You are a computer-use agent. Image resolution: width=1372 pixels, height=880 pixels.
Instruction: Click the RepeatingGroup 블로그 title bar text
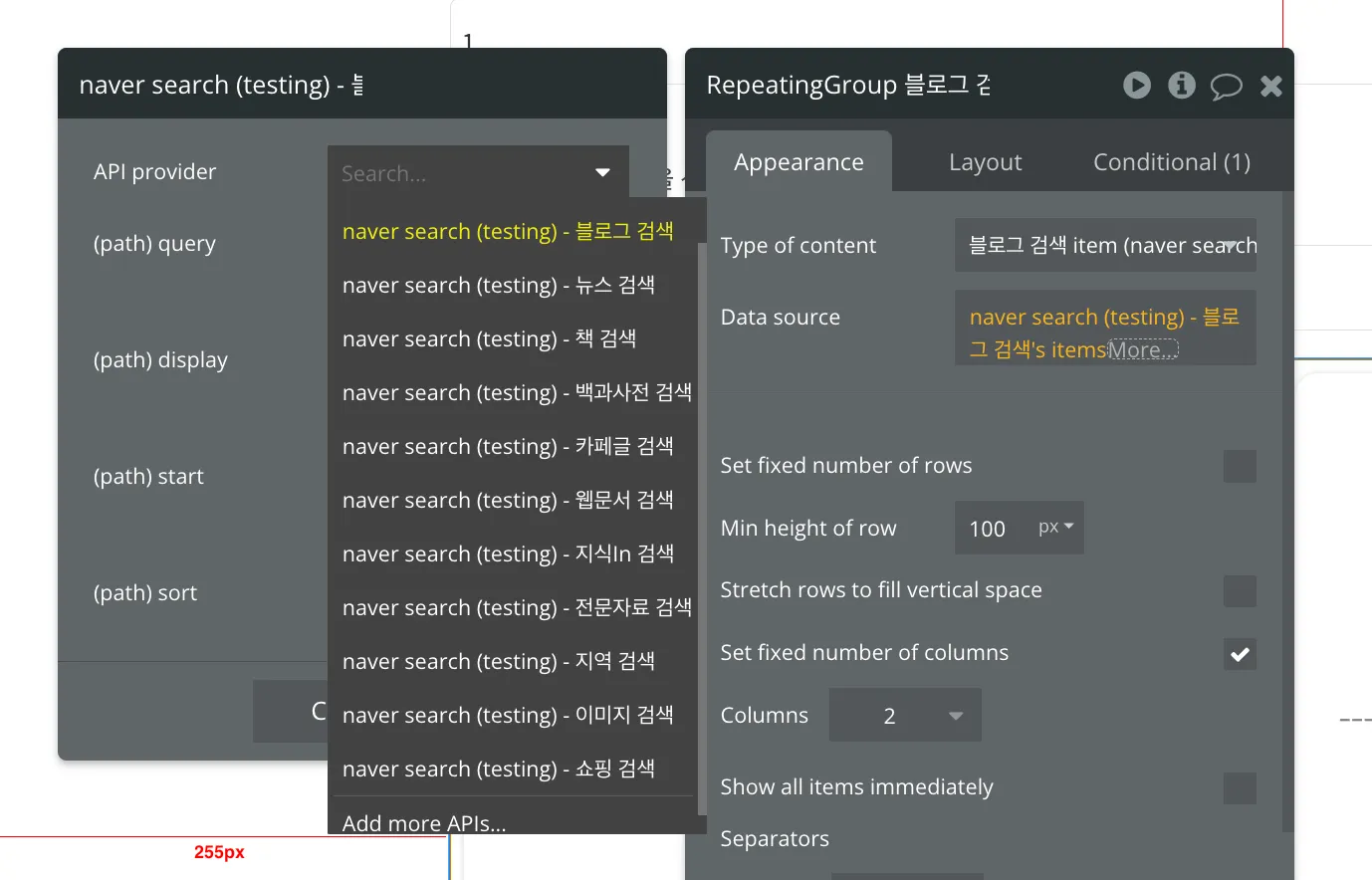point(848,85)
